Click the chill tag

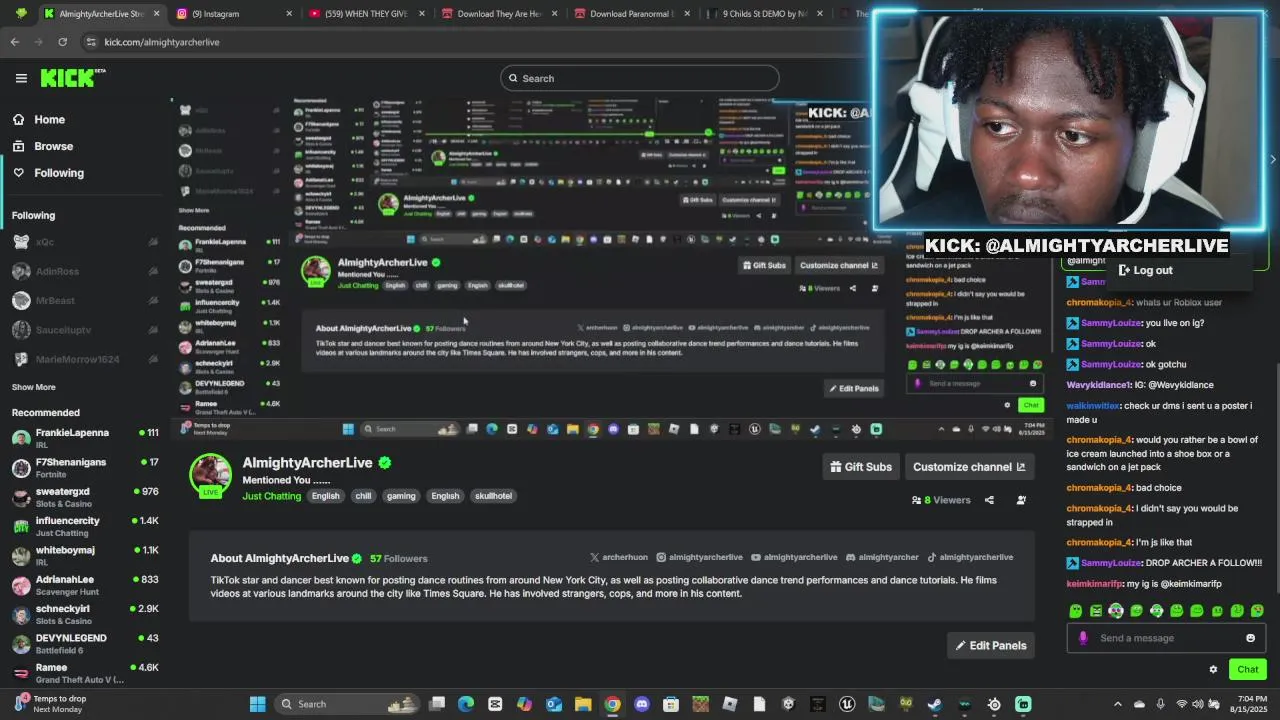363,496
